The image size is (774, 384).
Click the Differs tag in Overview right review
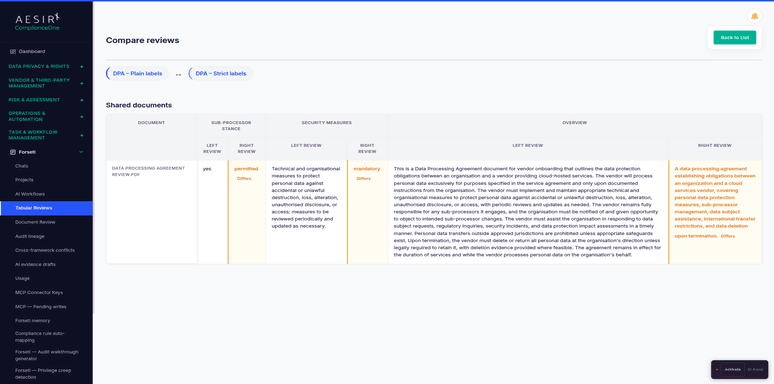[728, 236]
